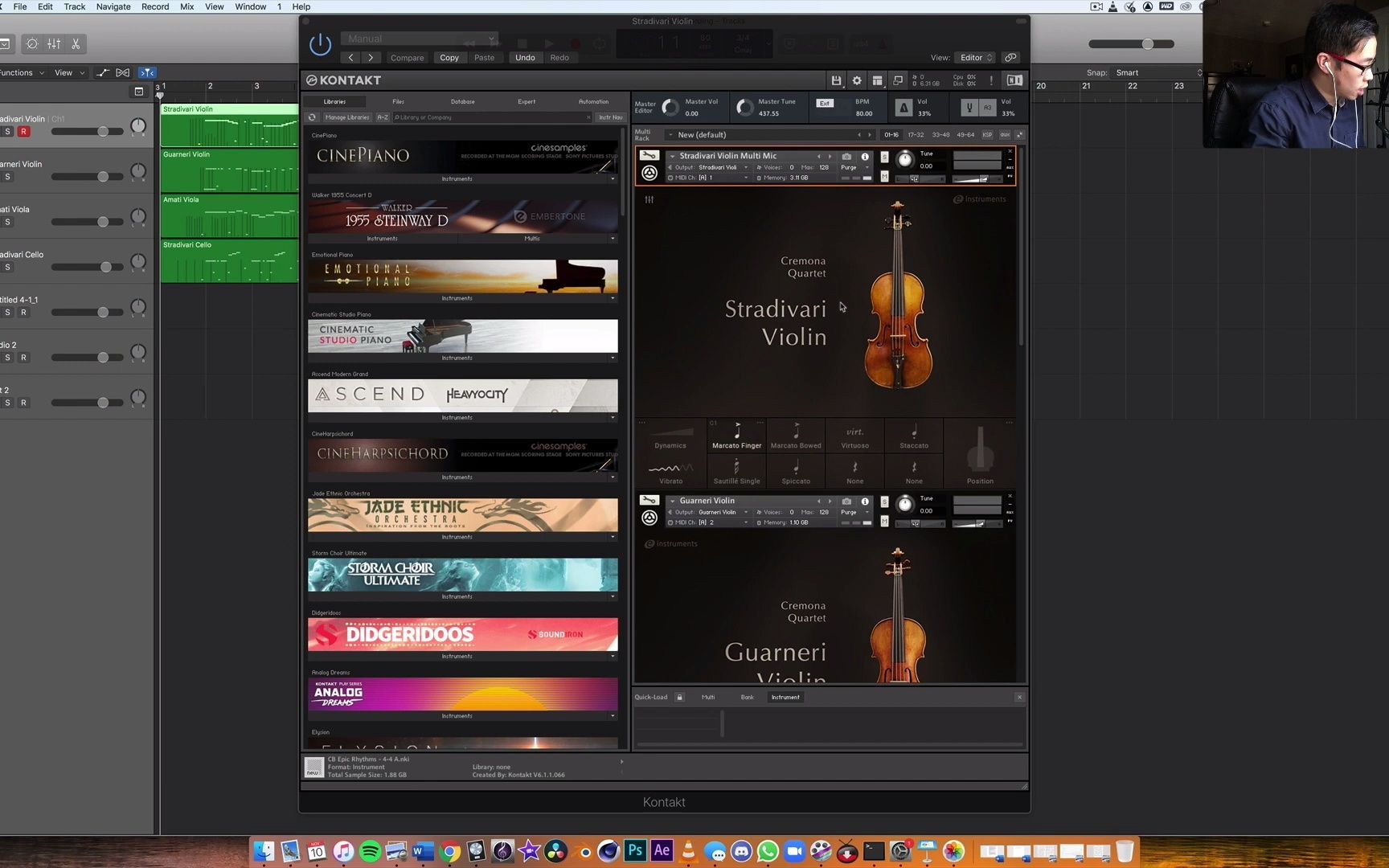This screenshot has height=868, width=1389.
Task: Open Kontakt save menu floppy disk icon
Action: [836, 80]
